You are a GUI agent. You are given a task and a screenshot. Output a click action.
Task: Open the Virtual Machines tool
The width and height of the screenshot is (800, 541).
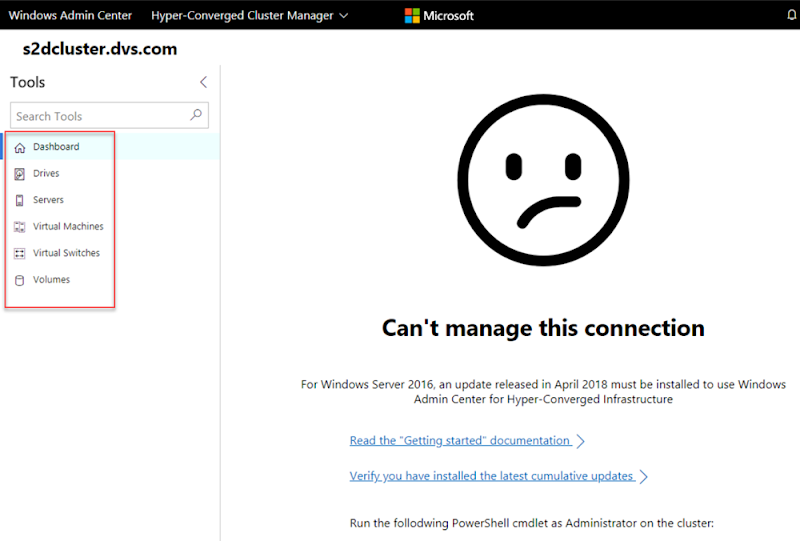pyautogui.click(x=111, y=226)
